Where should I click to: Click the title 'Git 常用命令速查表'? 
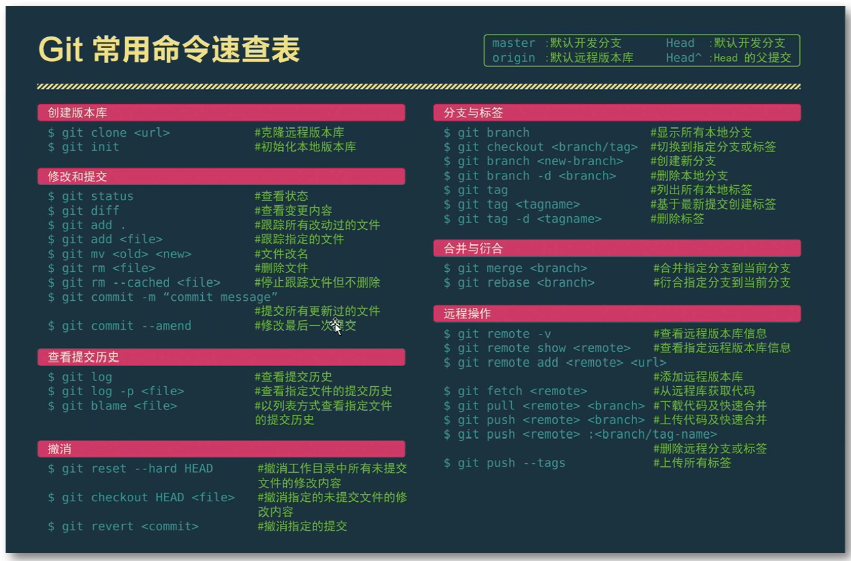click(x=169, y=49)
